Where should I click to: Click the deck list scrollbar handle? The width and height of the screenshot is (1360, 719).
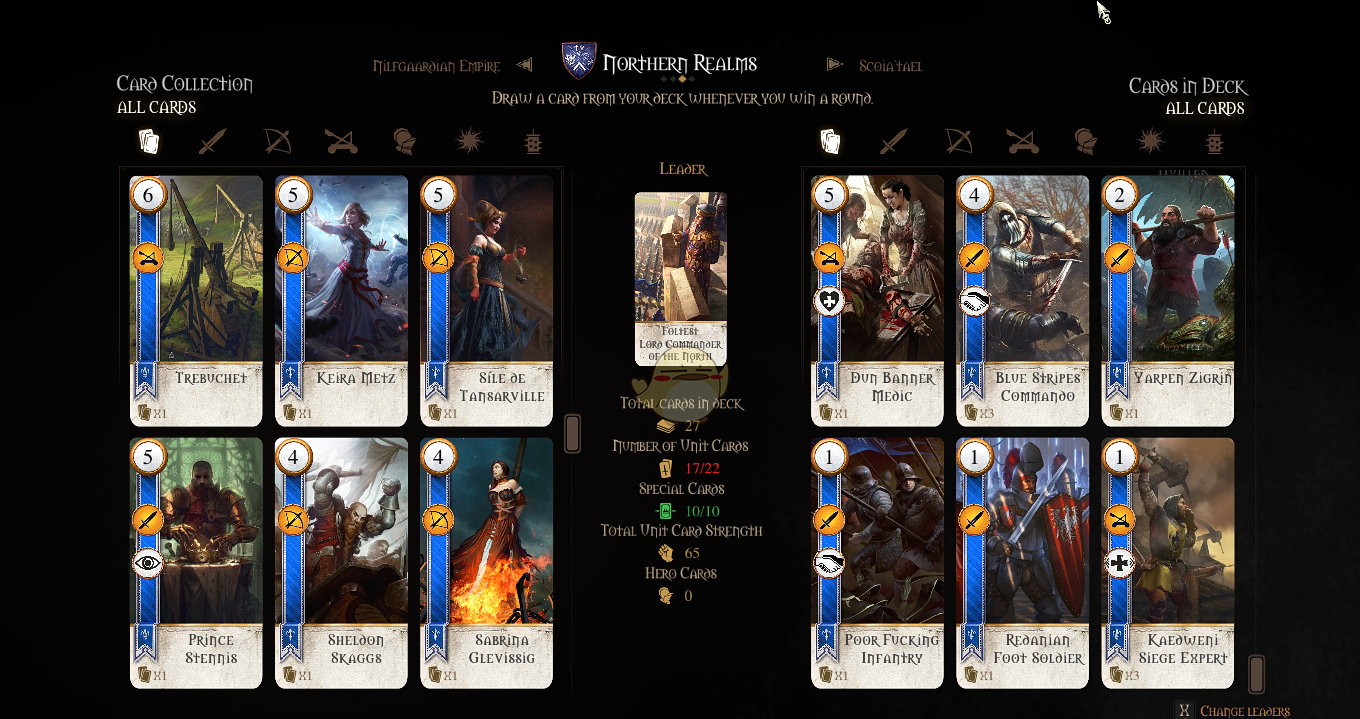point(1257,674)
